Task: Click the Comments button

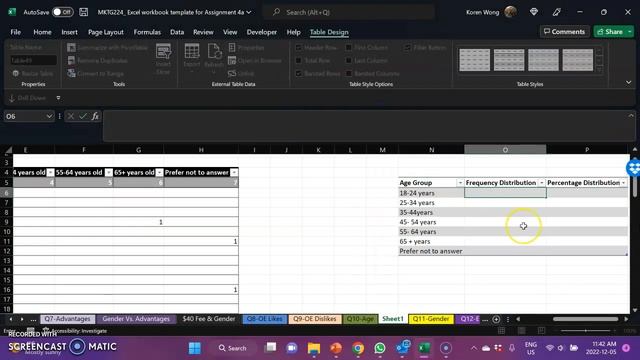Action: click(x=564, y=31)
